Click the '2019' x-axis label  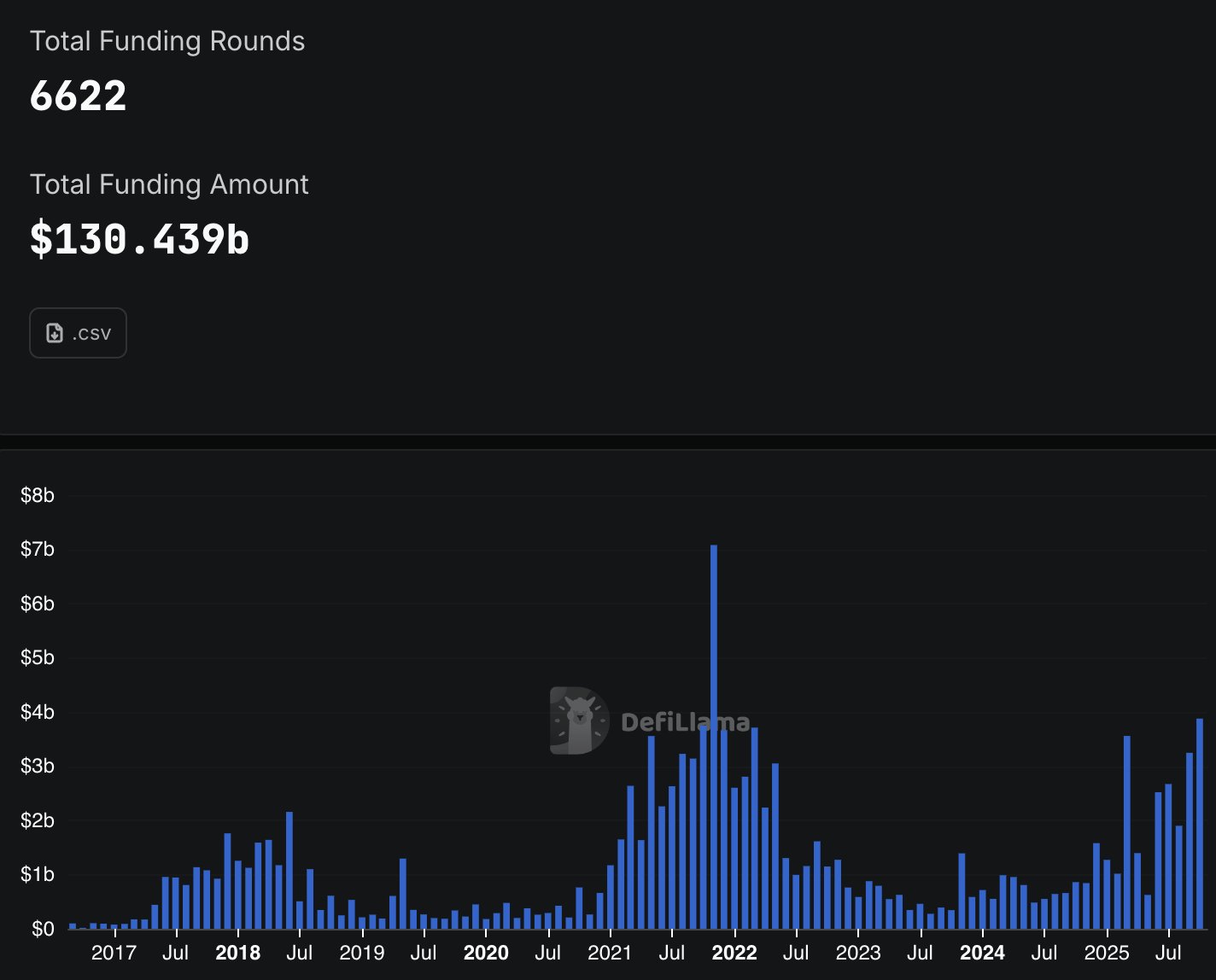[362, 953]
